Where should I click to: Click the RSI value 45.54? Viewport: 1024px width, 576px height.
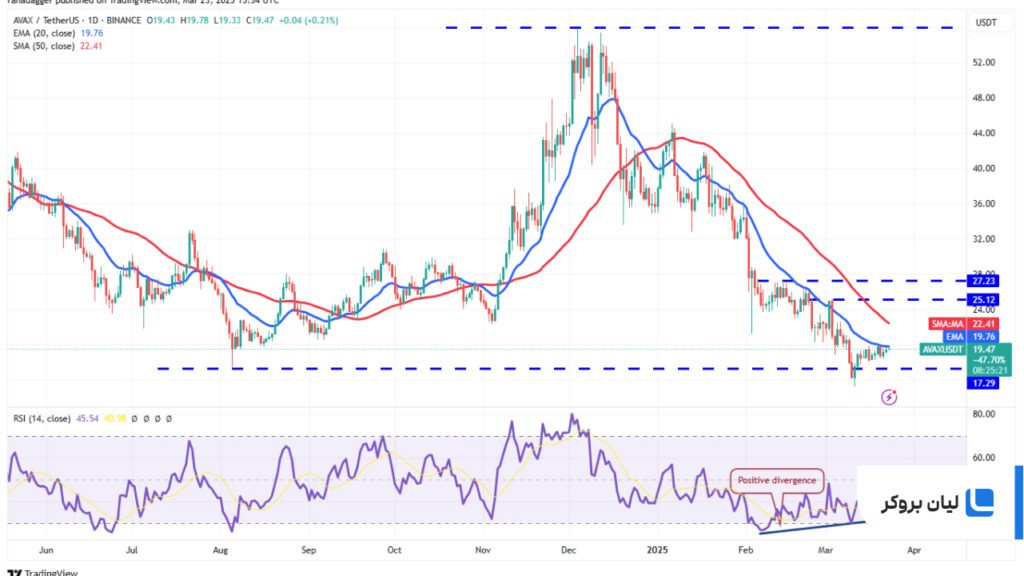pos(87,419)
